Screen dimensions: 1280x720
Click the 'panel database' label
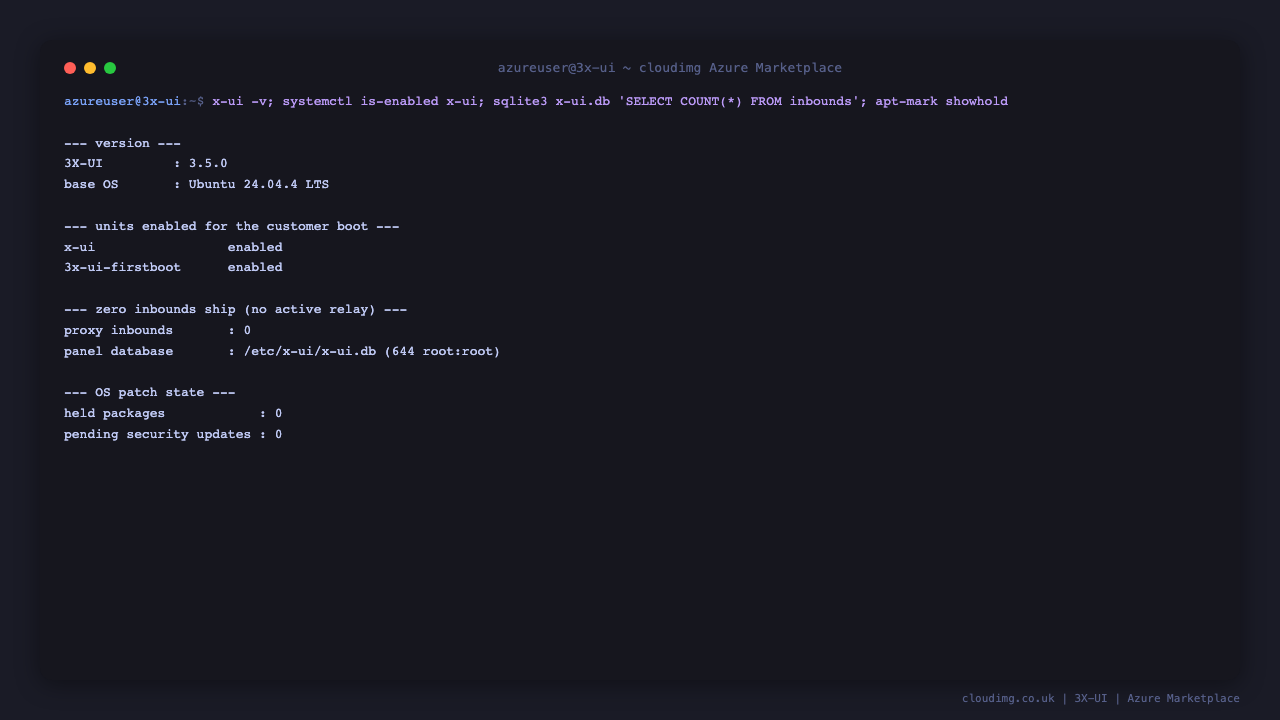118,351
